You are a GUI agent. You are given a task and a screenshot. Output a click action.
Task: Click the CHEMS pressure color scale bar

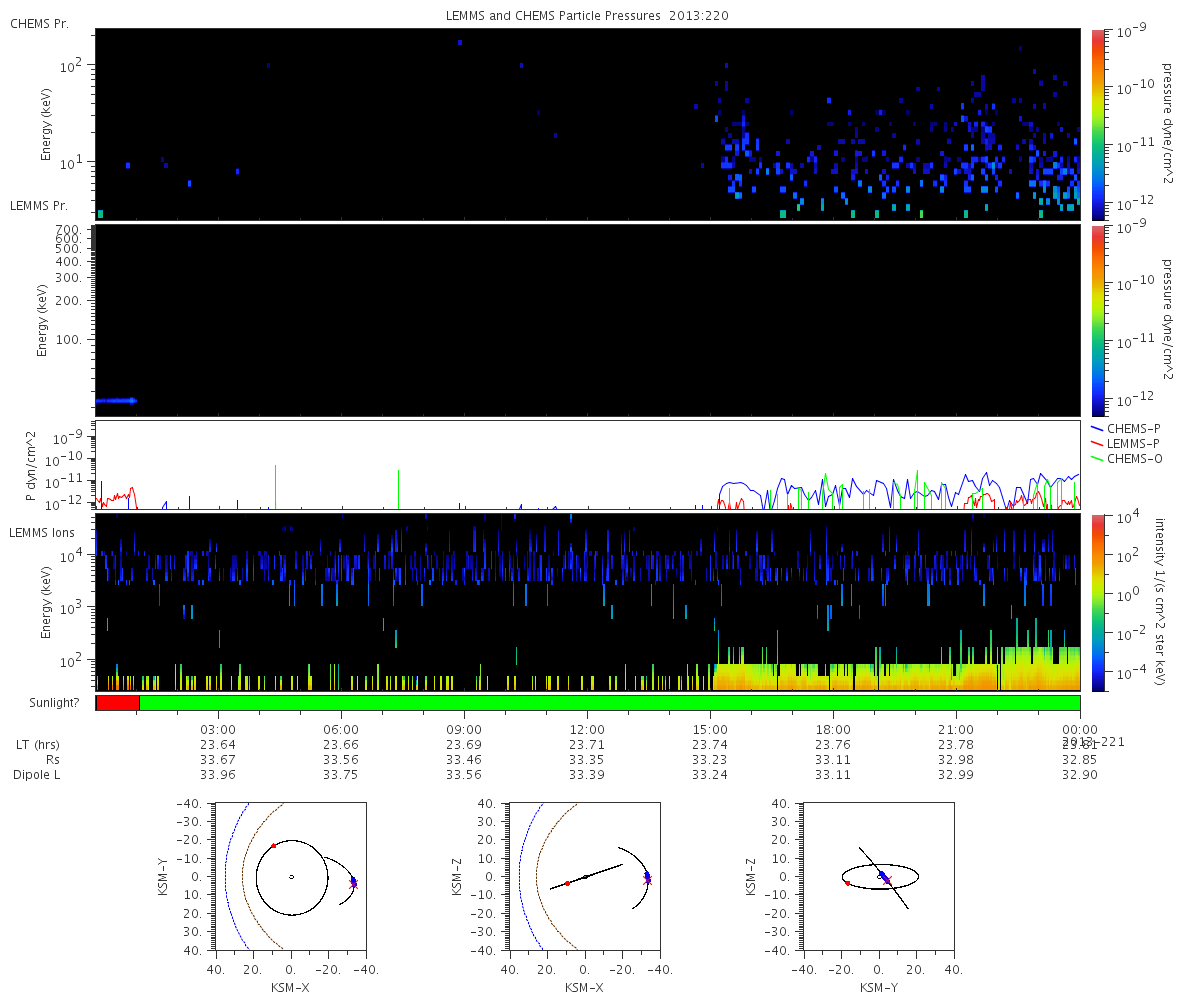coord(1098,124)
